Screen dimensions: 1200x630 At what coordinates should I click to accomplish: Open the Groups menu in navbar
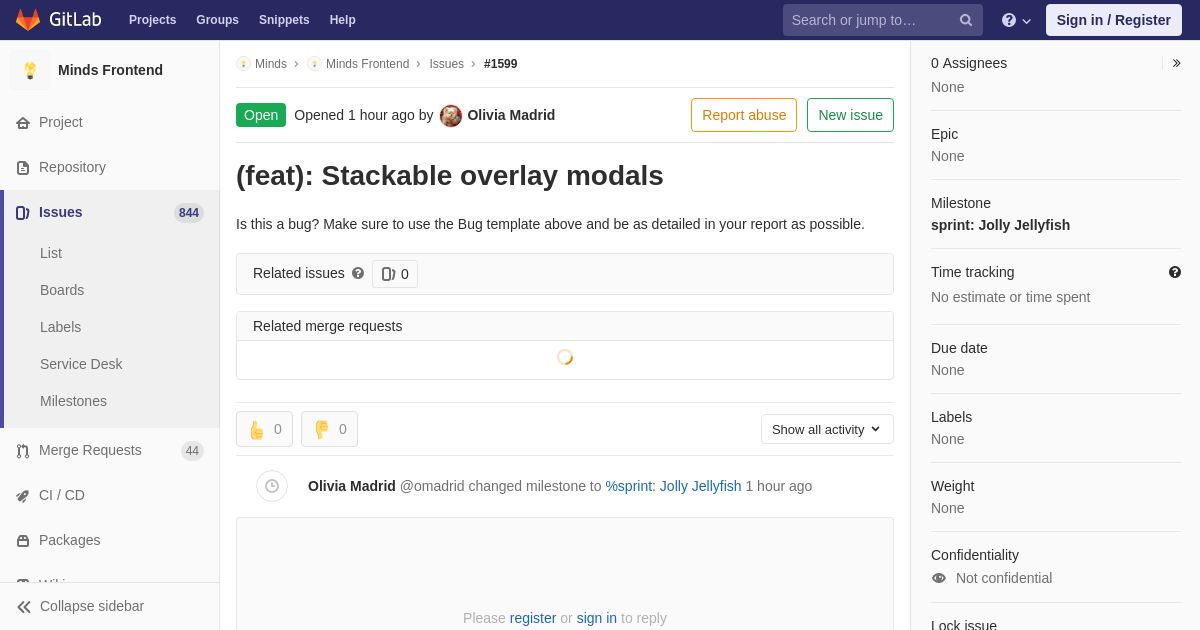[x=217, y=20]
